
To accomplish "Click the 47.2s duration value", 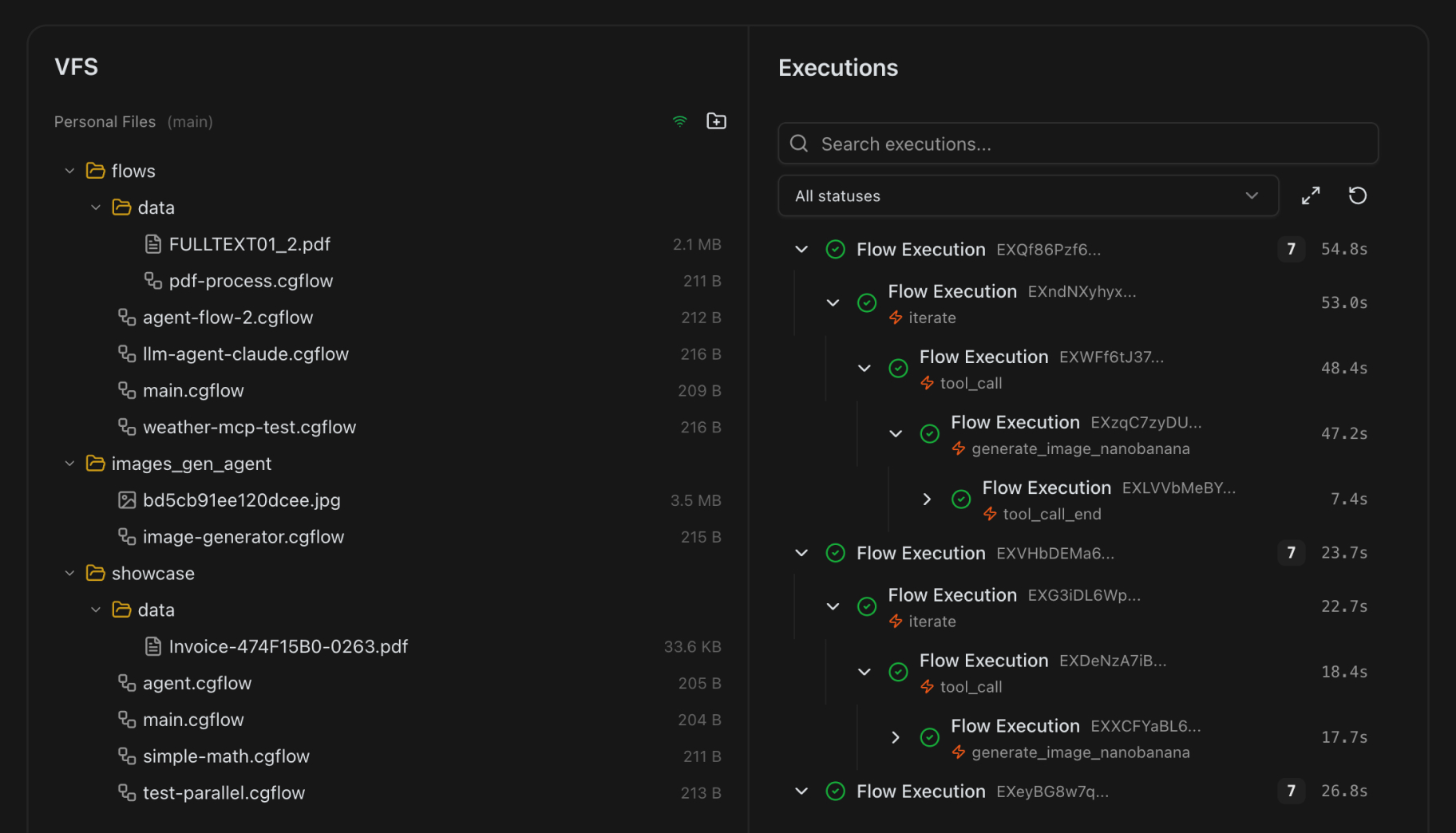I will tap(1344, 434).
